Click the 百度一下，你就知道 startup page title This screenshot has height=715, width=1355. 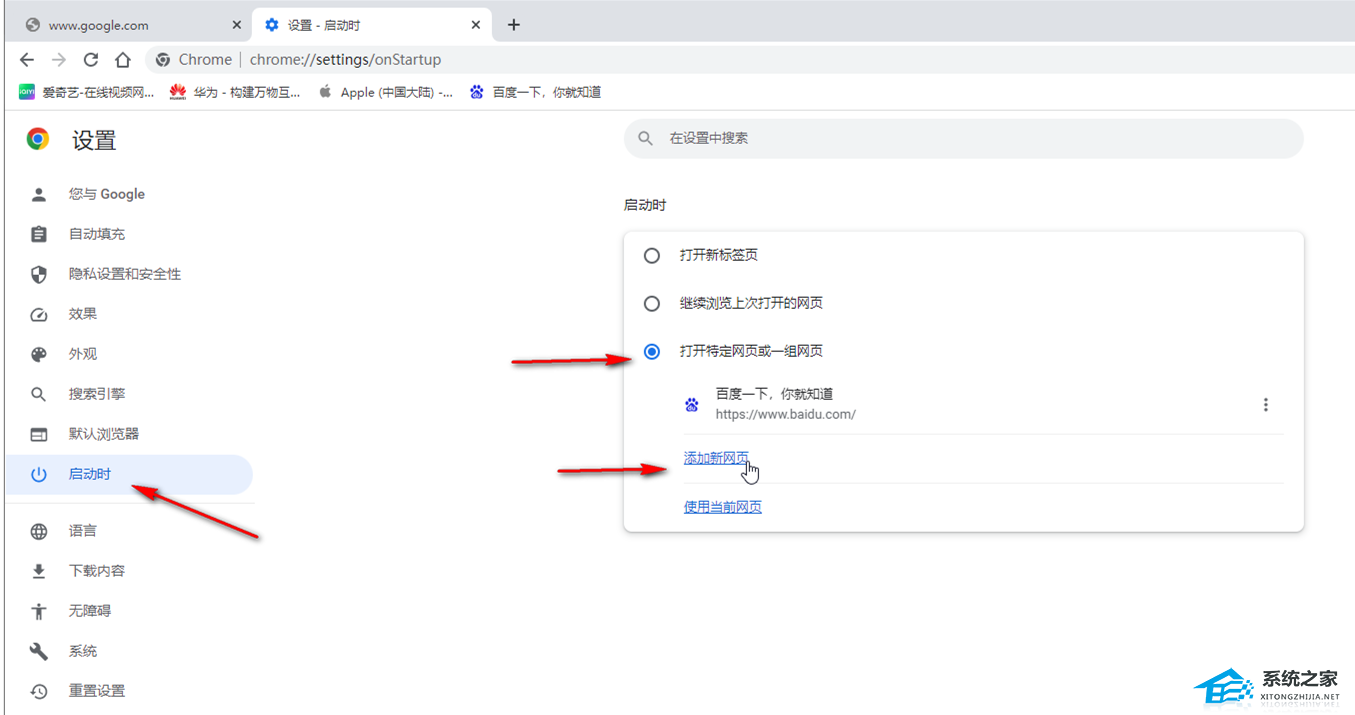point(775,394)
